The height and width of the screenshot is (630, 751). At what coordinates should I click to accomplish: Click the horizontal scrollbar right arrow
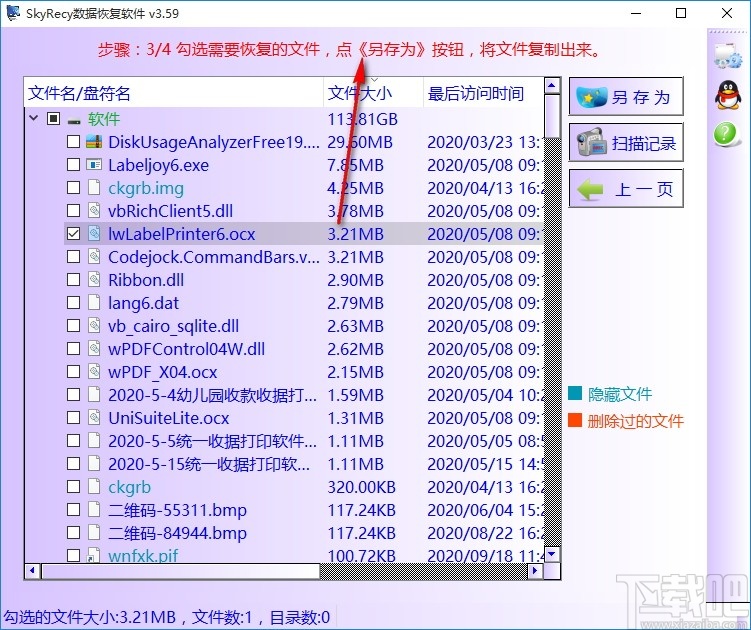point(535,571)
